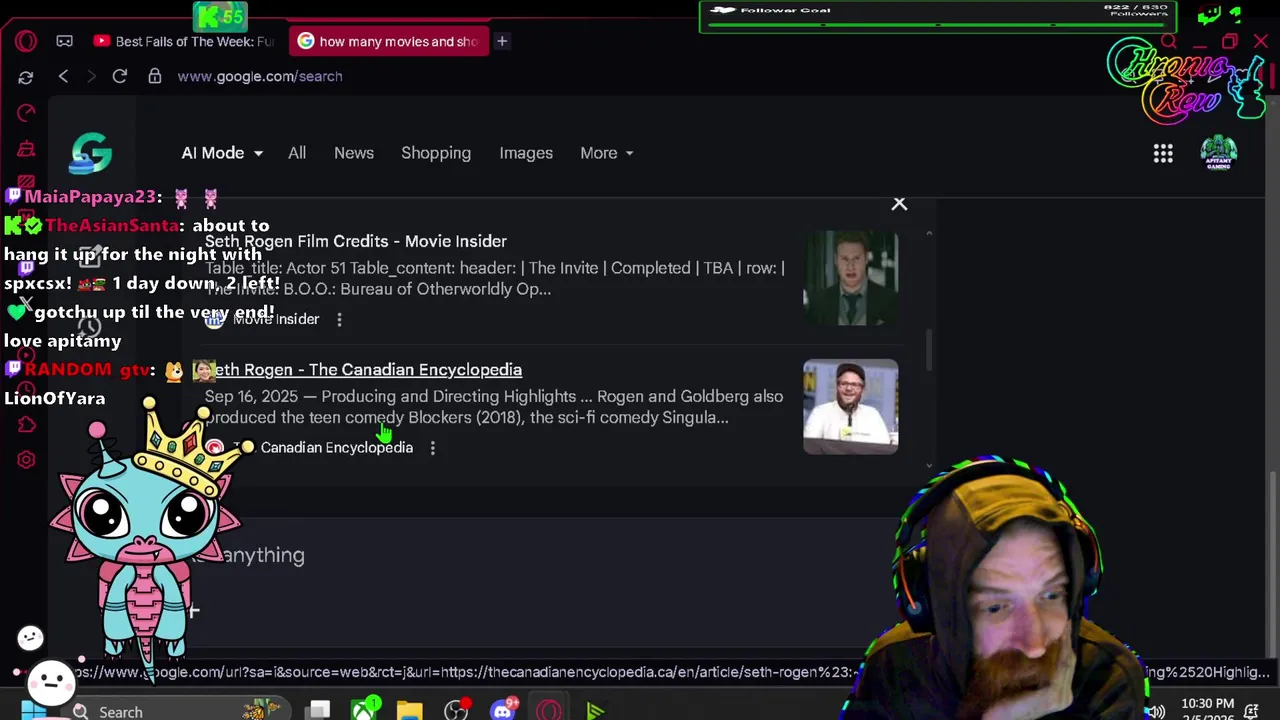Image resolution: width=1280 pixels, height=720 pixels.
Task: Go back to the previous page
Action: pos(63,76)
